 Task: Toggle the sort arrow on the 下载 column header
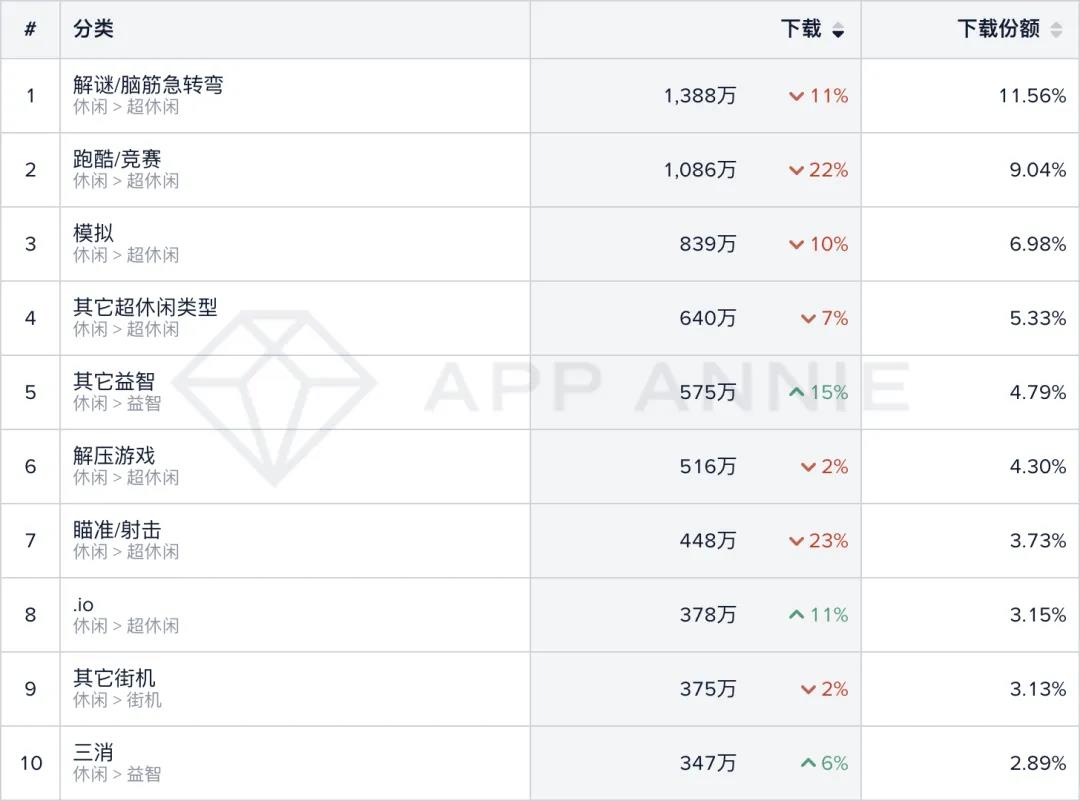(x=838, y=29)
